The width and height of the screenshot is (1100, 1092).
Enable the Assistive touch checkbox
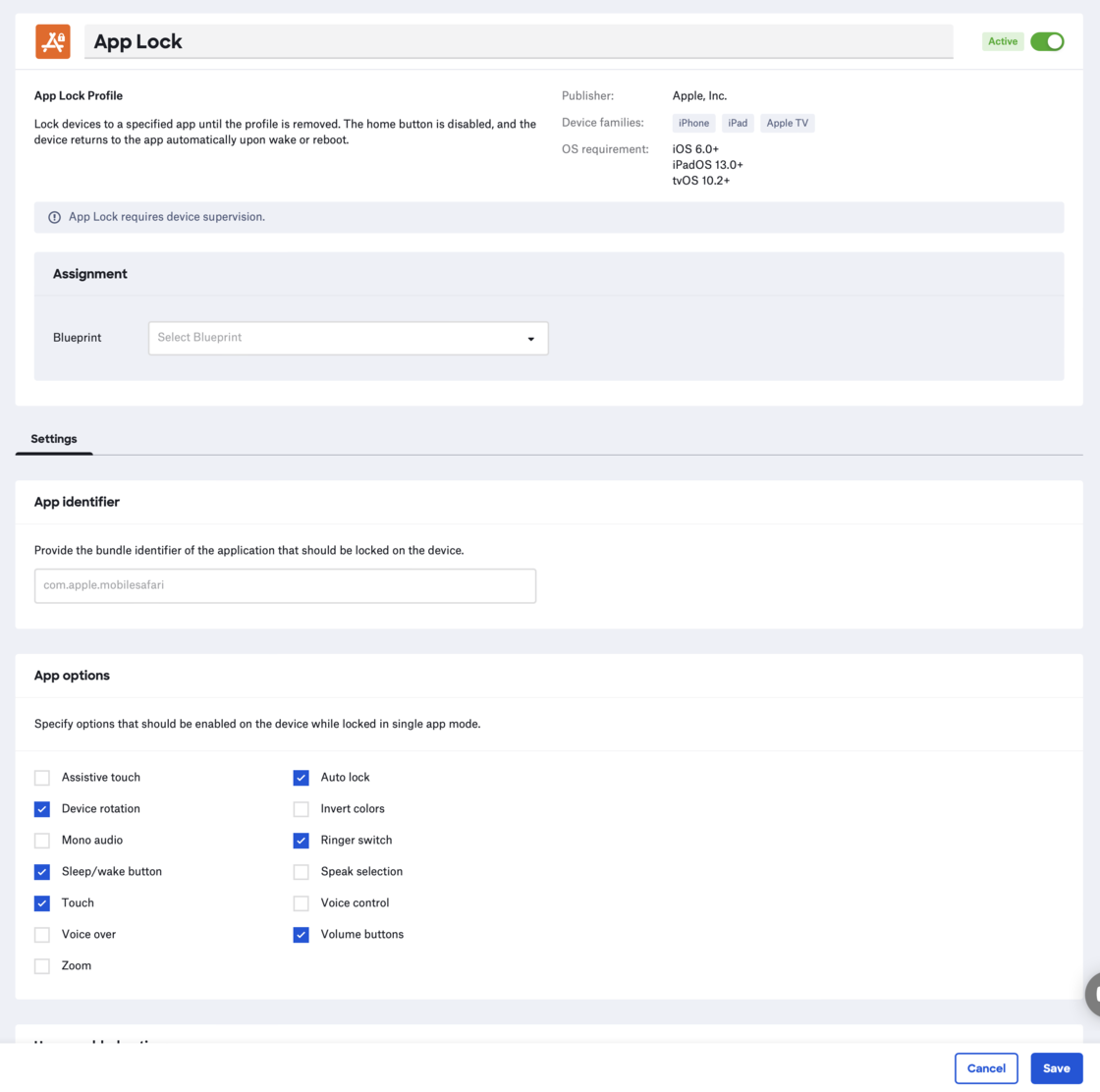point(42,778)
